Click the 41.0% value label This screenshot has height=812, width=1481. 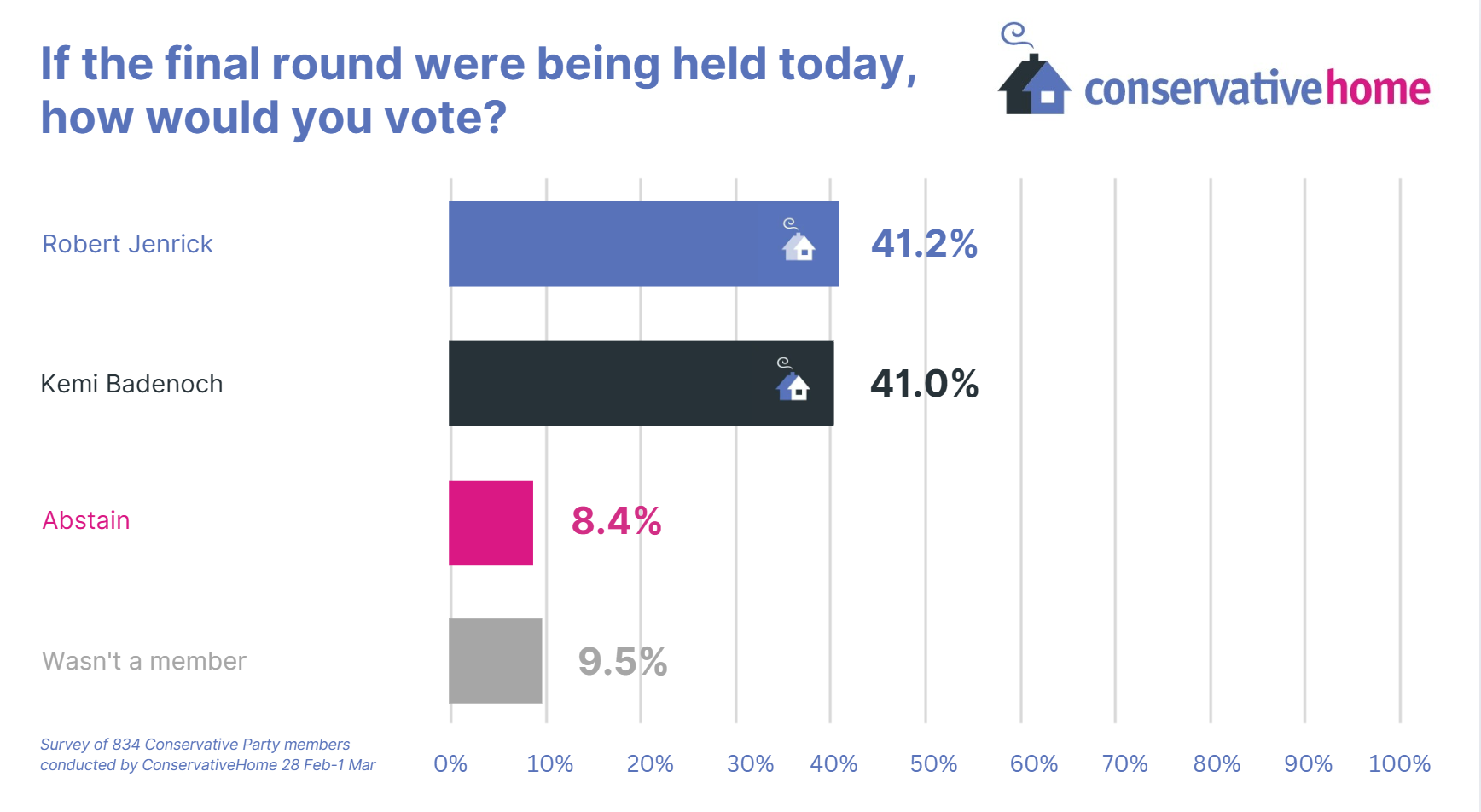coord(924,384)
